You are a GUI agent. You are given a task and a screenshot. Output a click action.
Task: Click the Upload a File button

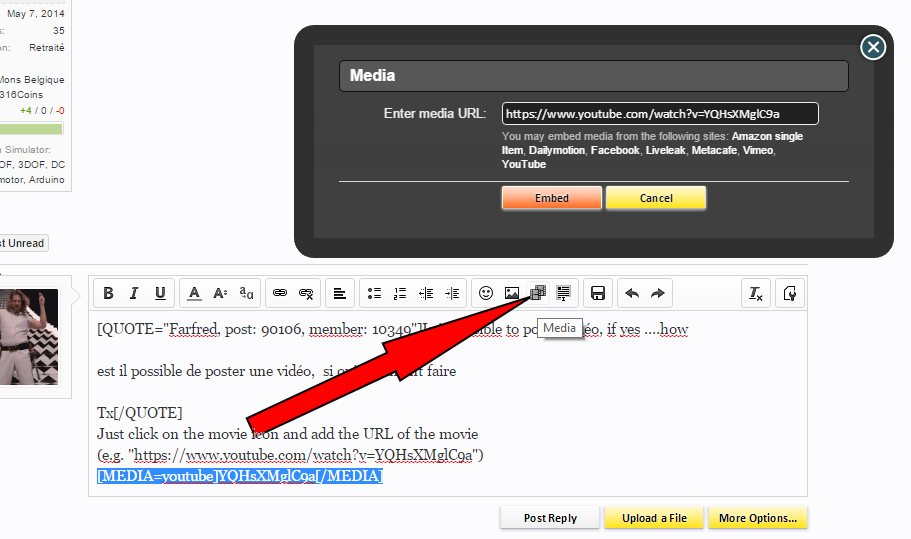tap(654, 518)
